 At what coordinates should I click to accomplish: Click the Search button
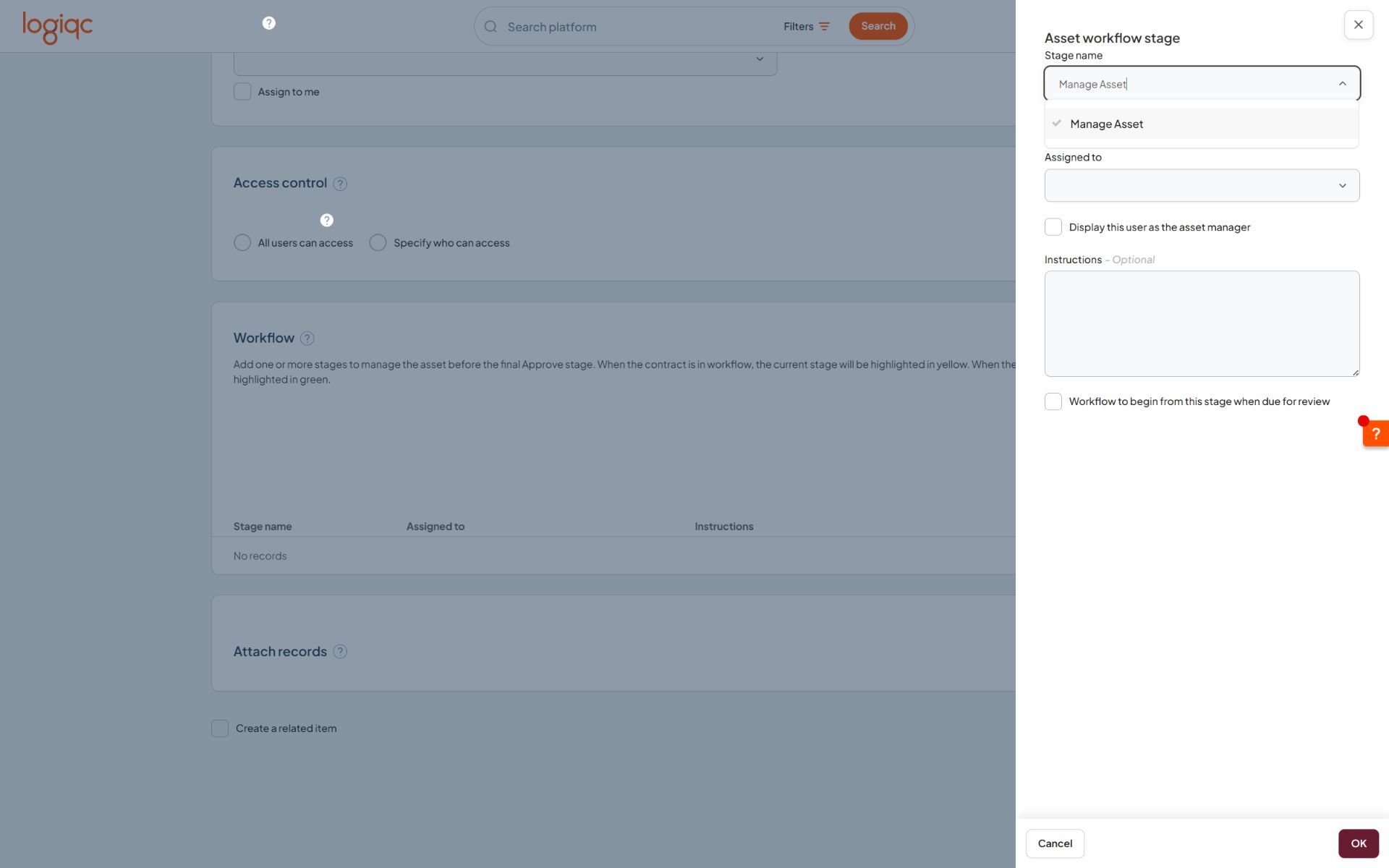click(878, 26)
